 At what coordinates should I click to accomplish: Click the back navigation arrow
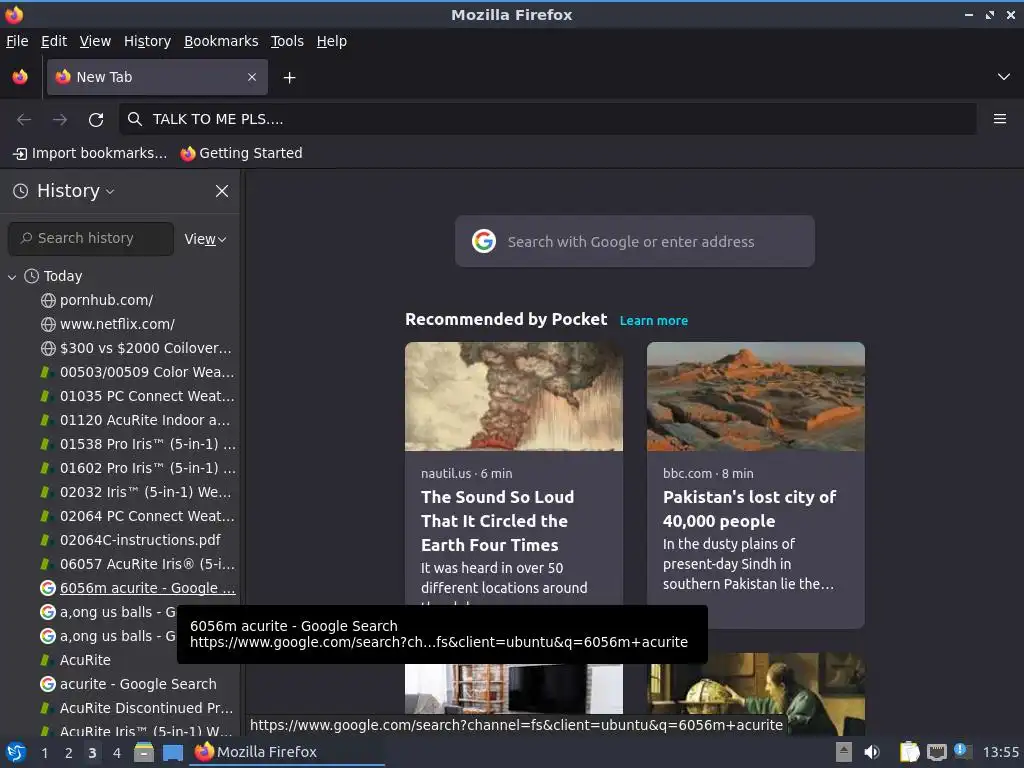click(x=24, y=120)
